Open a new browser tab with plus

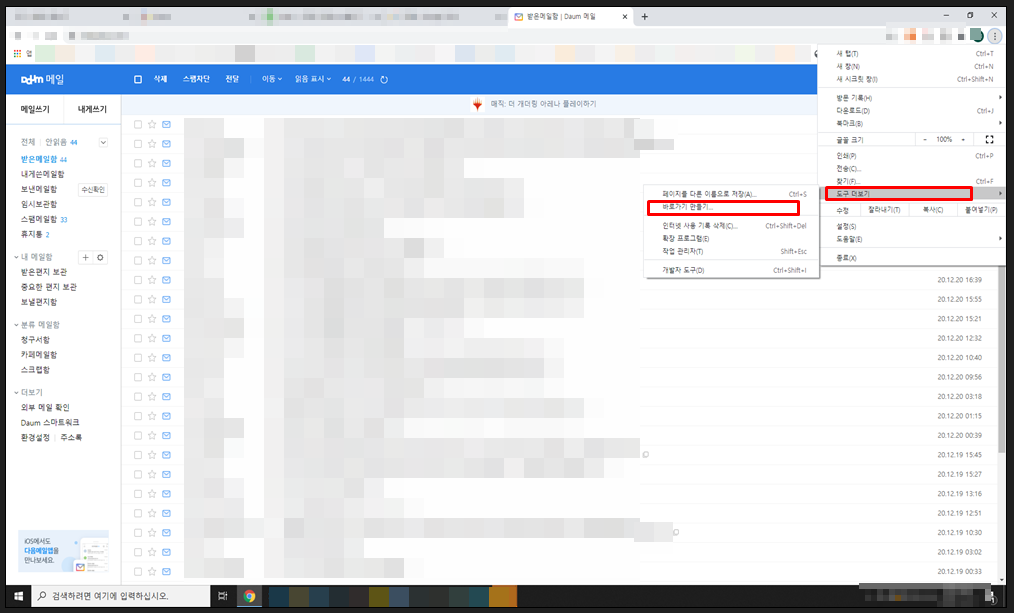pyautogui.click(x=645, y=17)
